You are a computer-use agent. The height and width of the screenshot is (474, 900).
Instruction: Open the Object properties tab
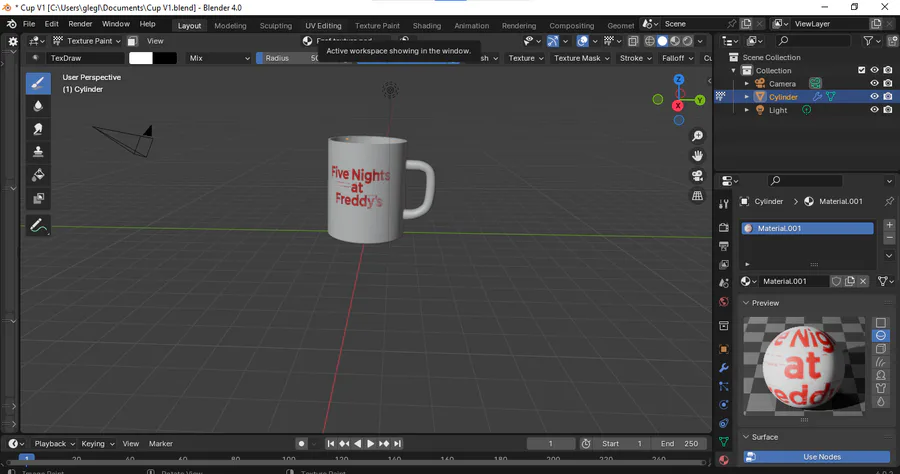click(724, 349)
